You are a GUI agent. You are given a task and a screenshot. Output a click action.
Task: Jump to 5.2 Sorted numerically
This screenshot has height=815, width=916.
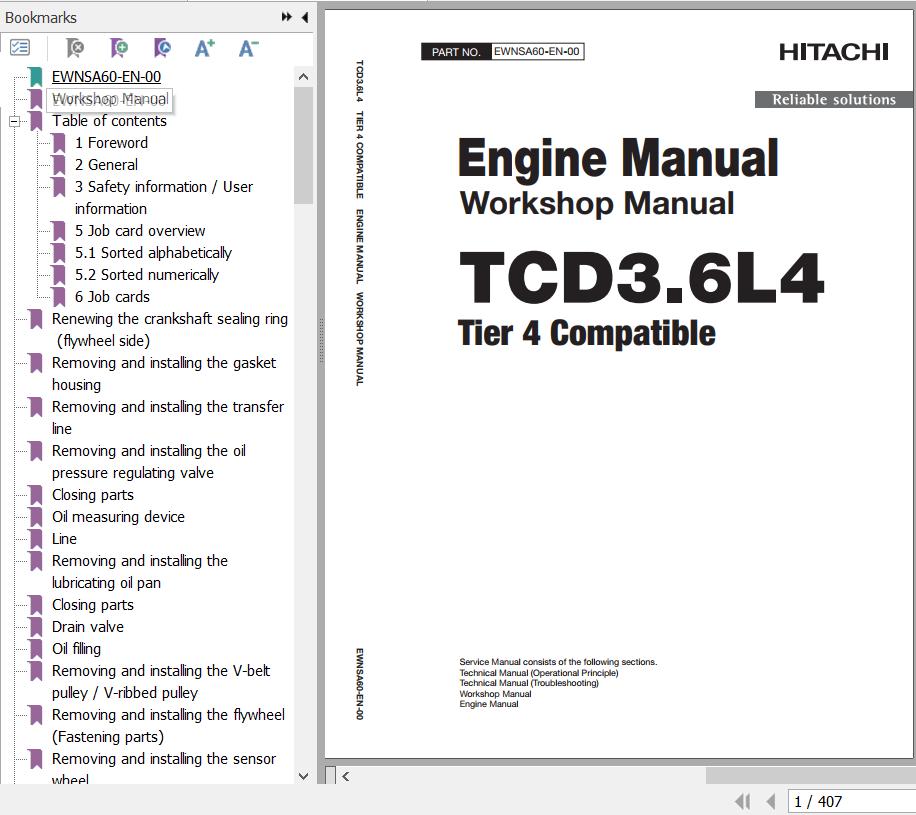pos(147,275)
